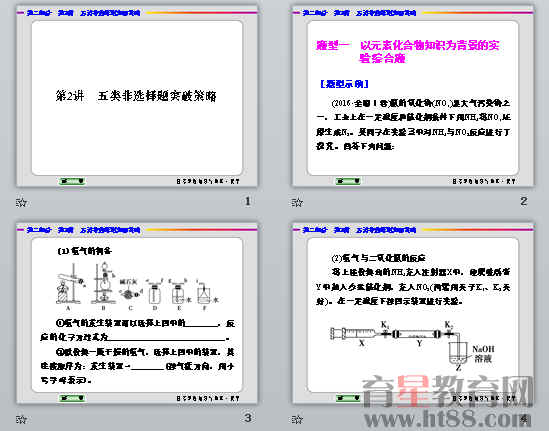Viewport: 549px width, 431px height.
Task: Click the blue header text atop slide 1
Action: [x=83, y=13]
